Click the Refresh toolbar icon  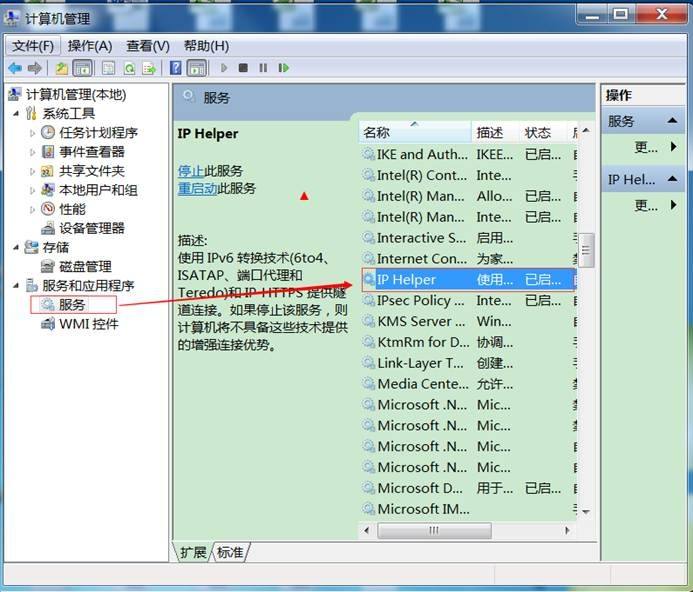click(x=127, y=68)
